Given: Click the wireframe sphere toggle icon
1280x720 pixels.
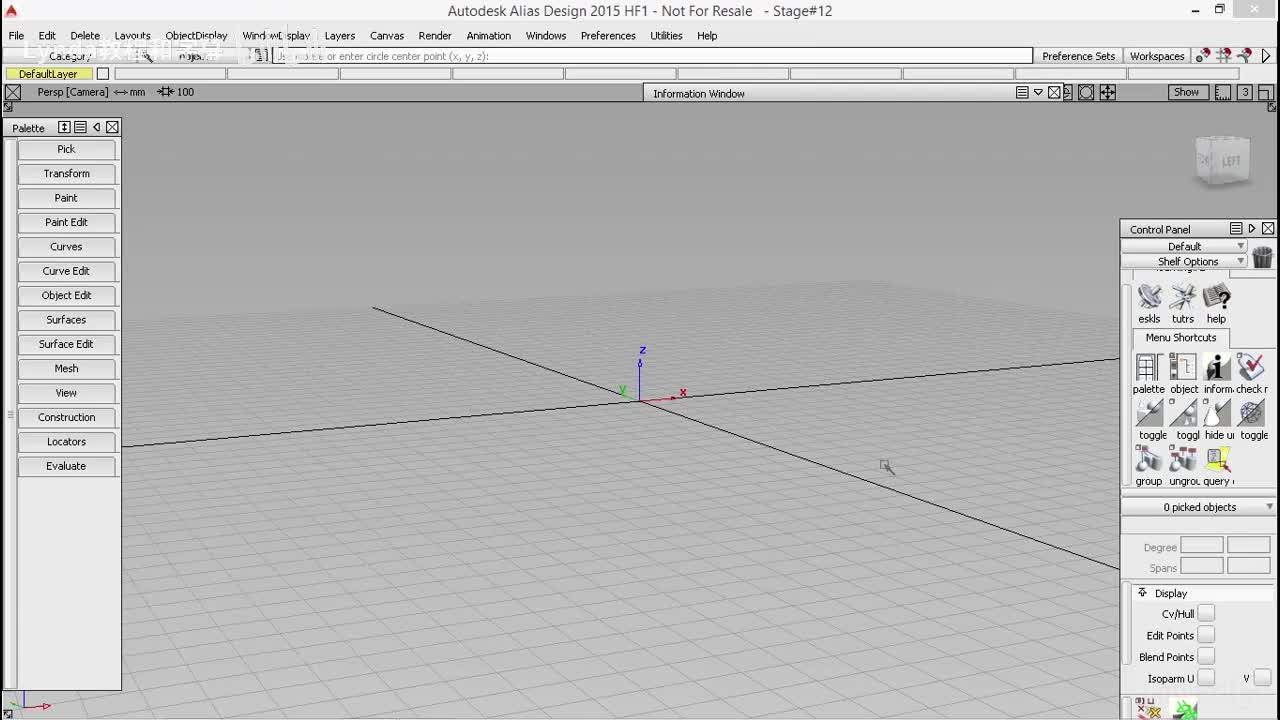Looking at the screenshot, I should (1251, 413).
